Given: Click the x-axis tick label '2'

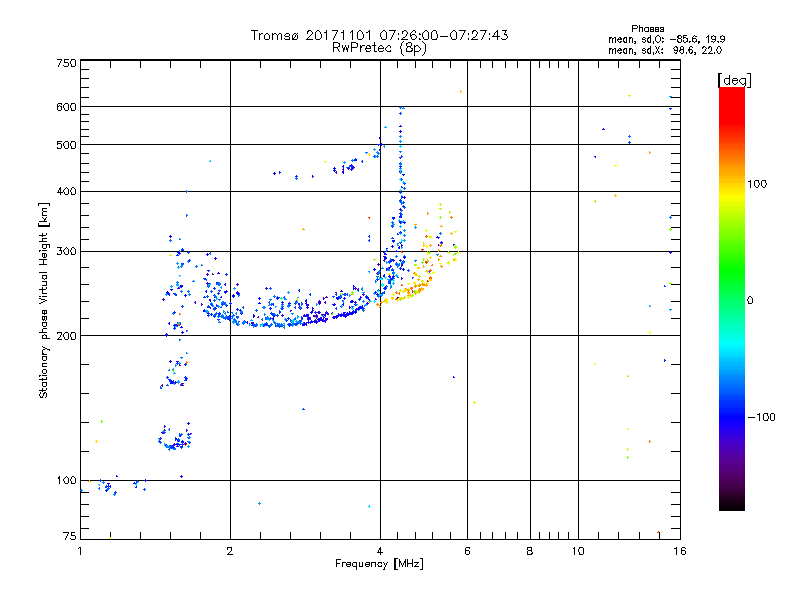Looking at the screenshot, I should coord(230,551).
